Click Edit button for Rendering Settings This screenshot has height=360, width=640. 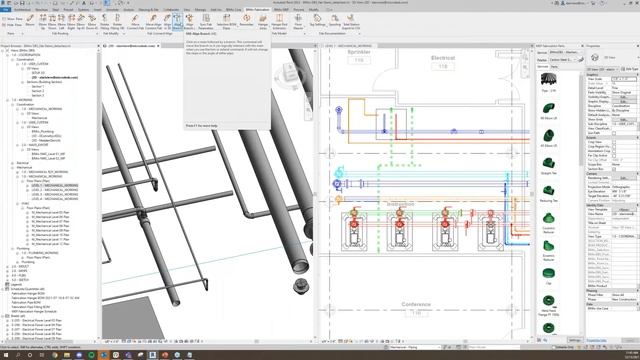[623, 178]
